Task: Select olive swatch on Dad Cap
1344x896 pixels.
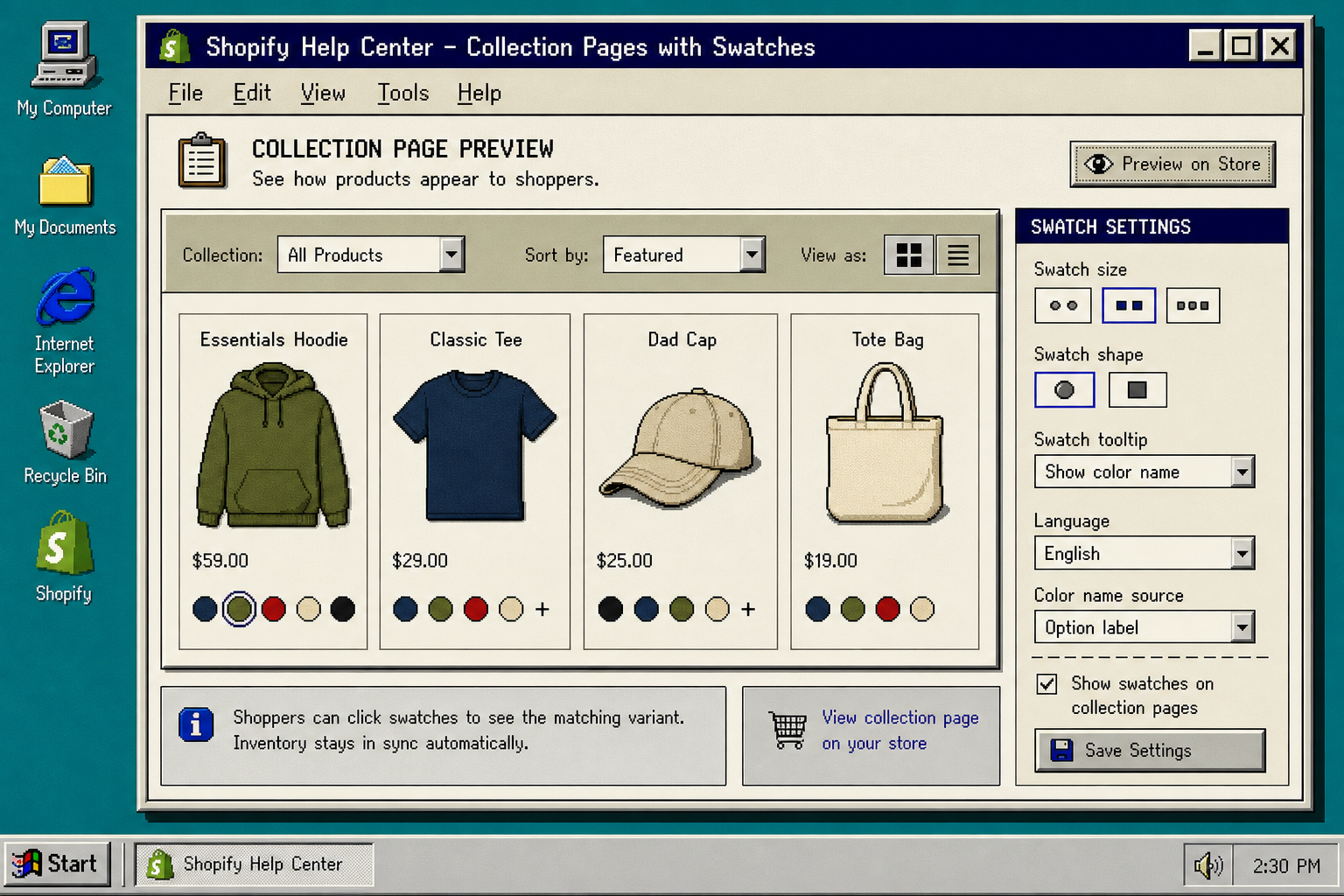Action: click(x=682, y=609)
